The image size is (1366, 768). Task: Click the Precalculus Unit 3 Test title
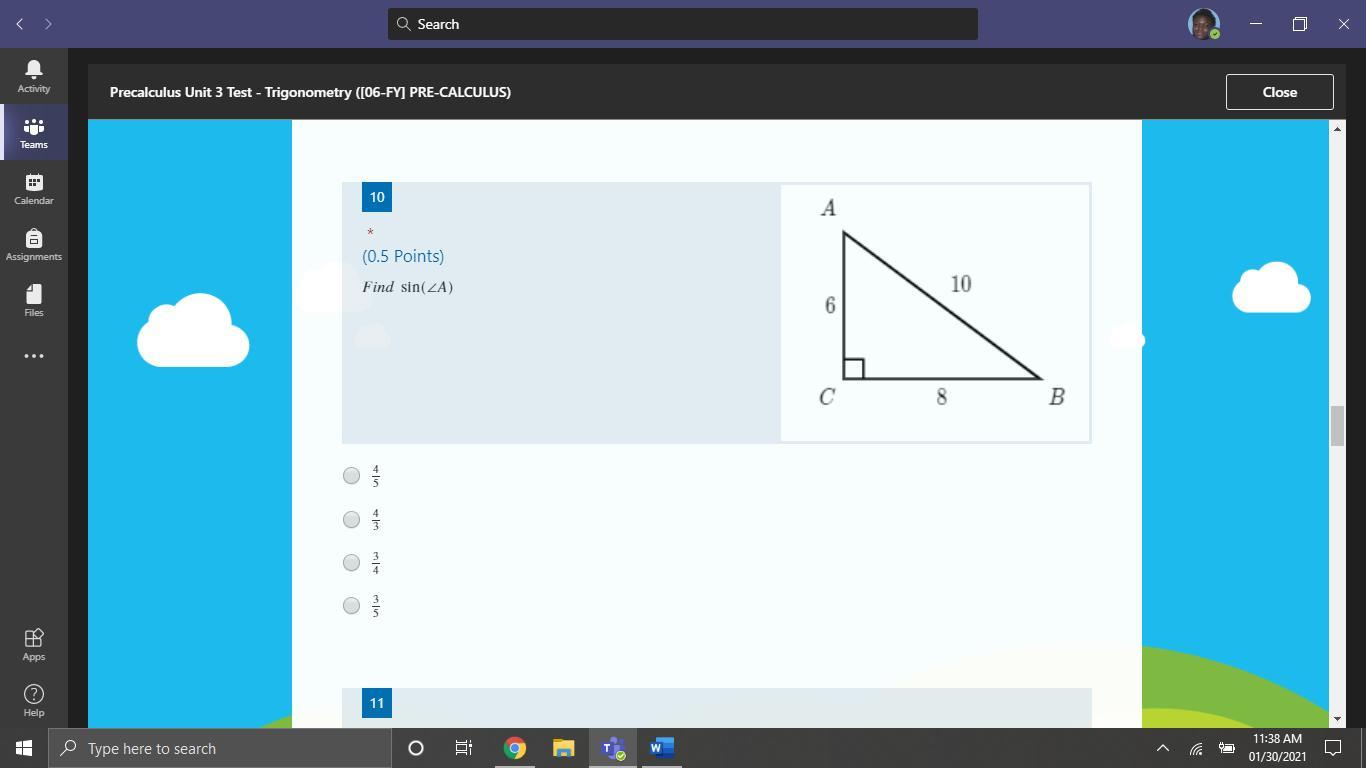[x=310, y=92]
